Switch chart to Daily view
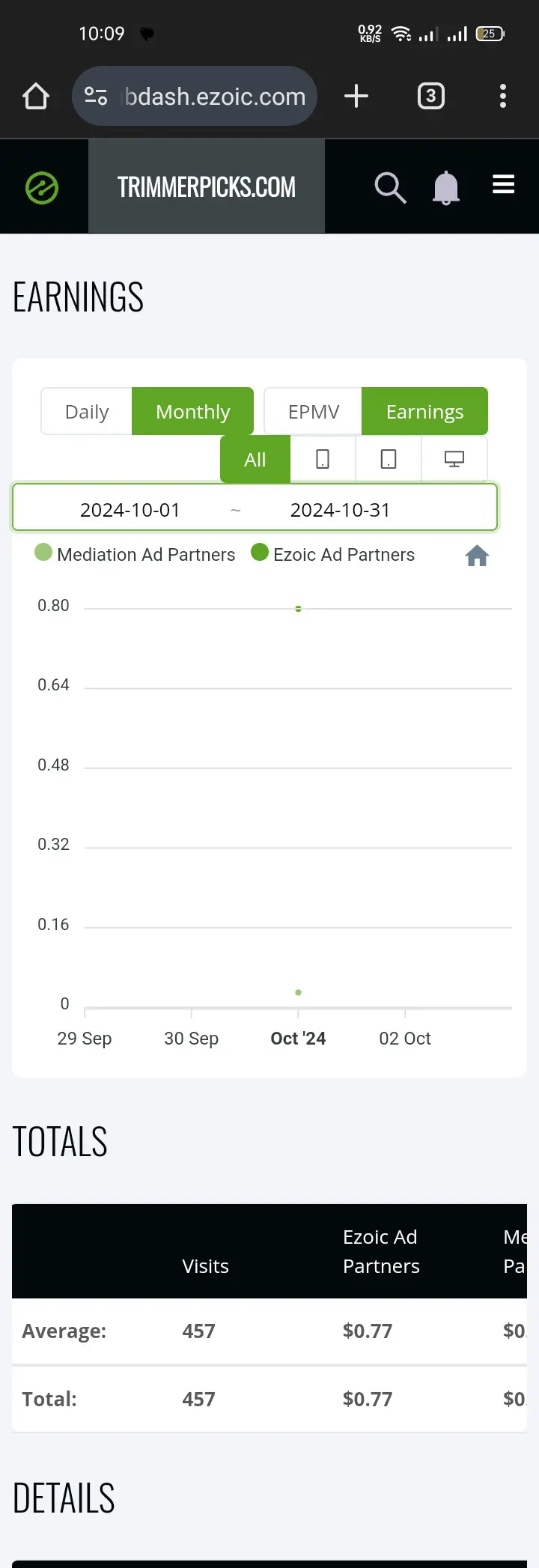 pos(87,411)
